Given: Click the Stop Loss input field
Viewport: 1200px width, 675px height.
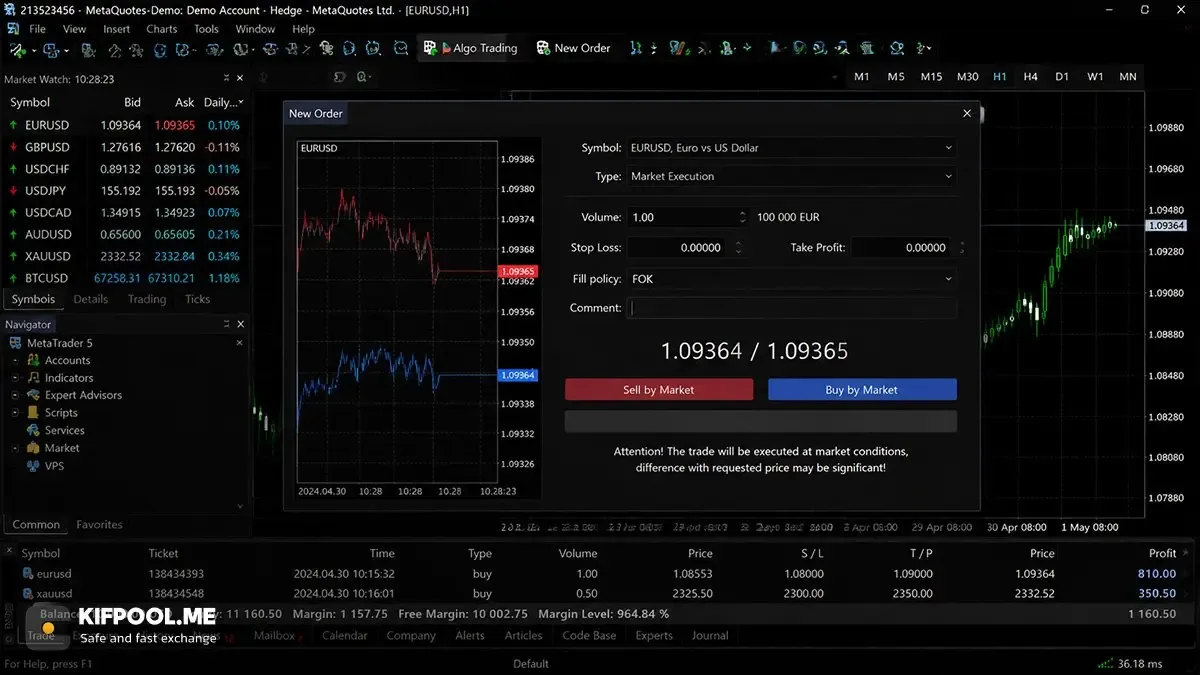Looking at the screenshot, I should [x=679, y=248].
